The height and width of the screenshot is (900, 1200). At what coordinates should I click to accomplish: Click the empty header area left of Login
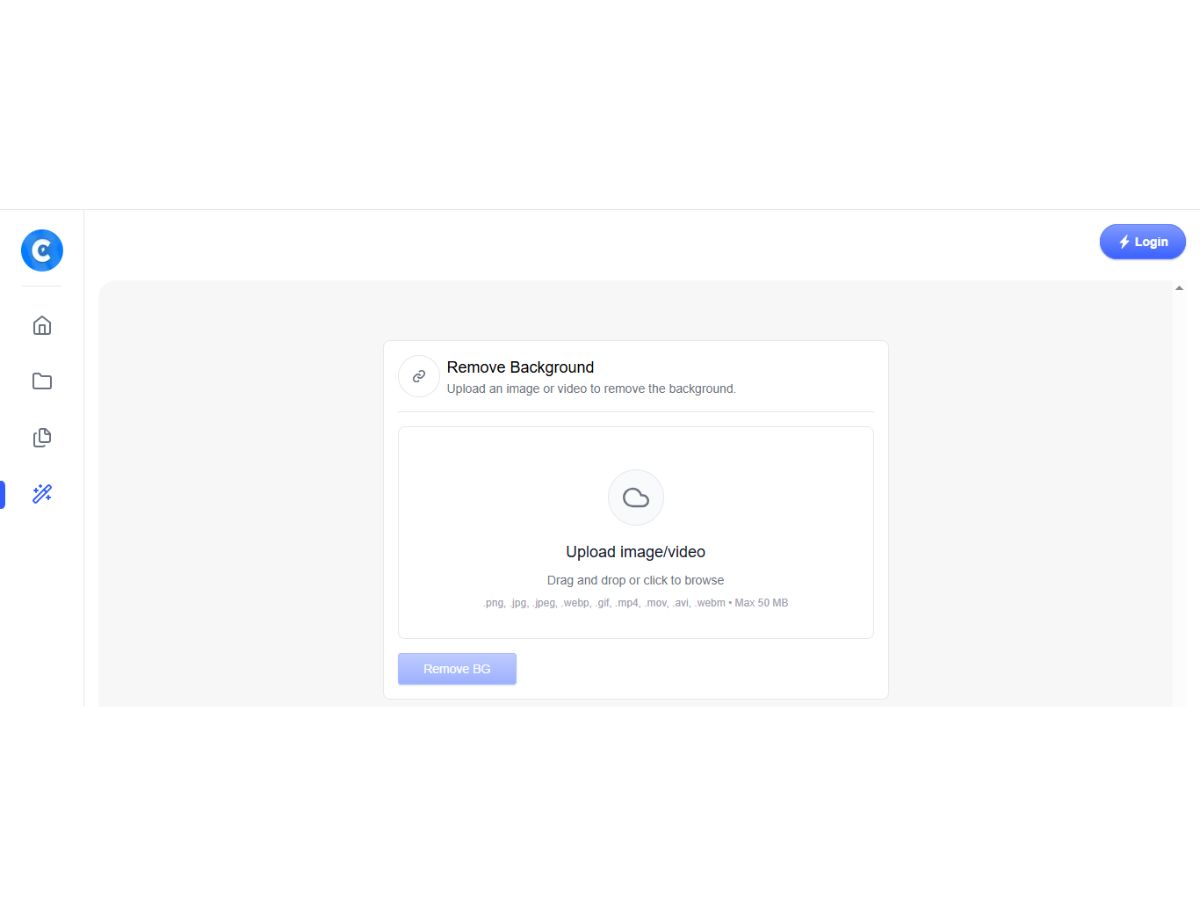pyautogui.click(x=590, y=242)
